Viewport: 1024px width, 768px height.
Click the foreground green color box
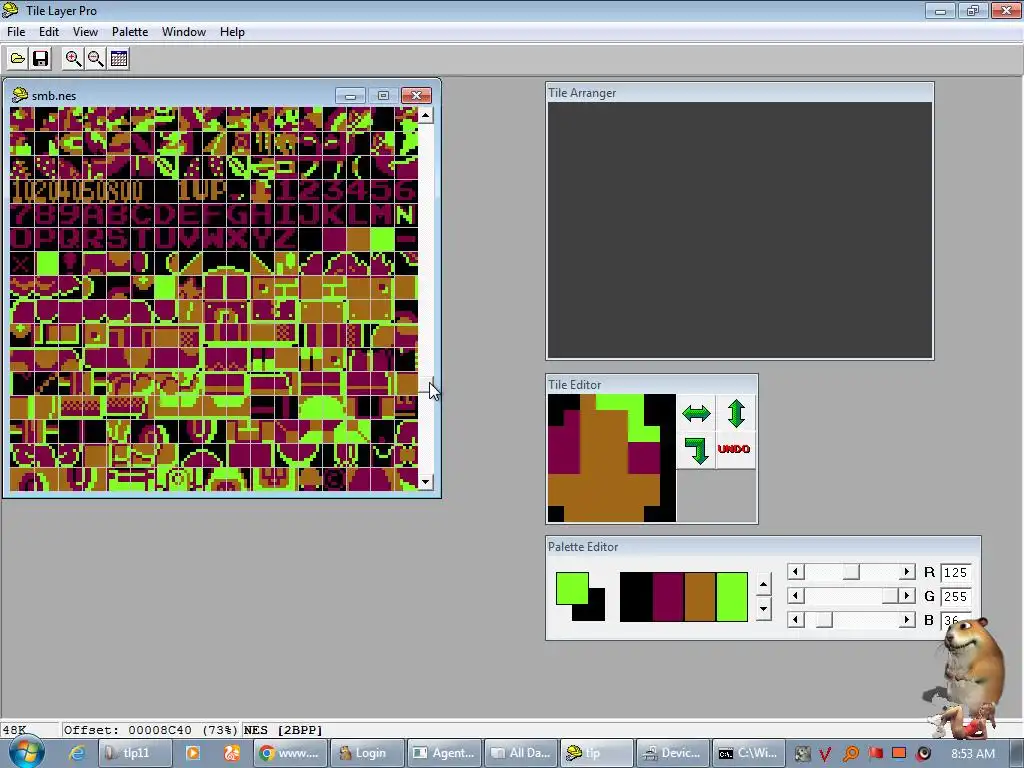click(x=572, y=588)
